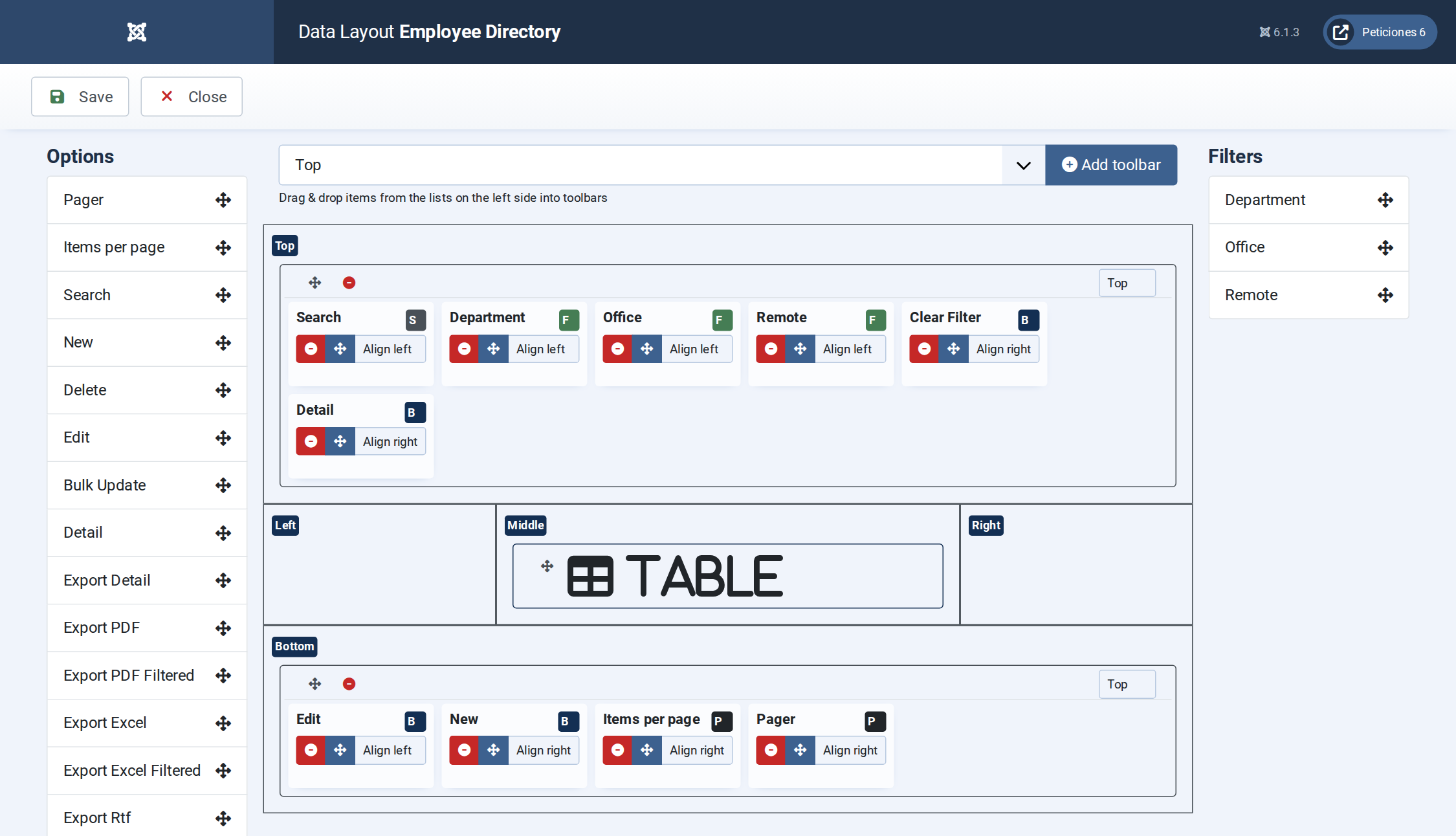Open the toolbar position dropdown arrow
This screenshot has height=836, width=1456.
click(1023, 165)
